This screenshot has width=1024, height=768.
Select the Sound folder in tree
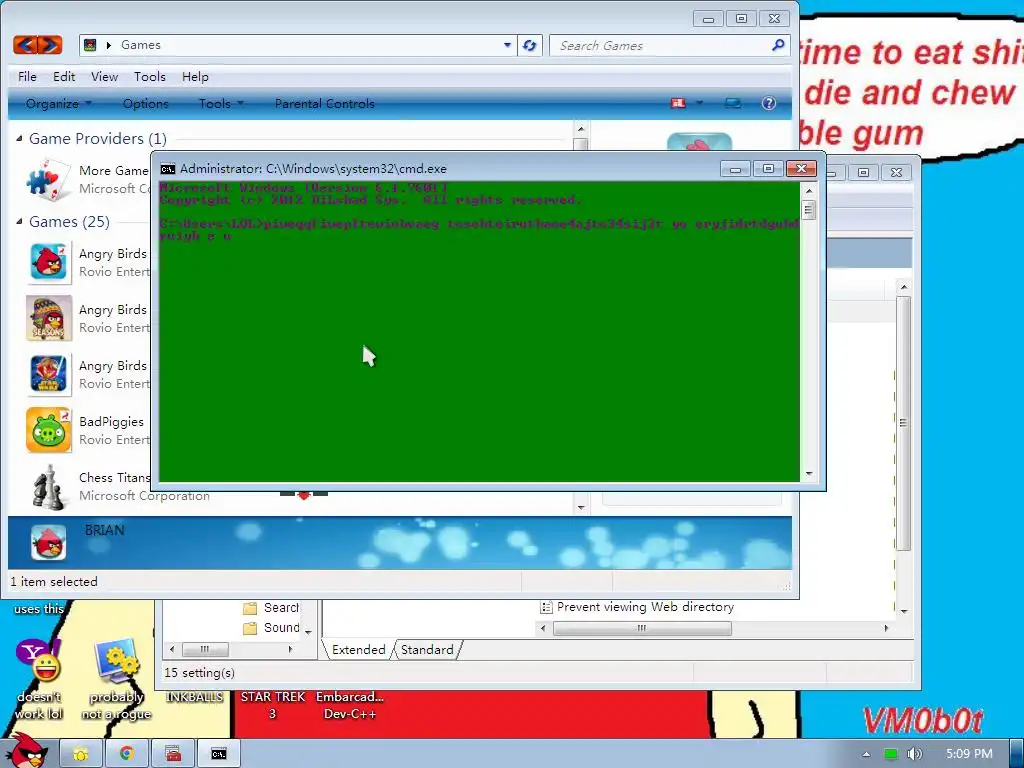271,628
